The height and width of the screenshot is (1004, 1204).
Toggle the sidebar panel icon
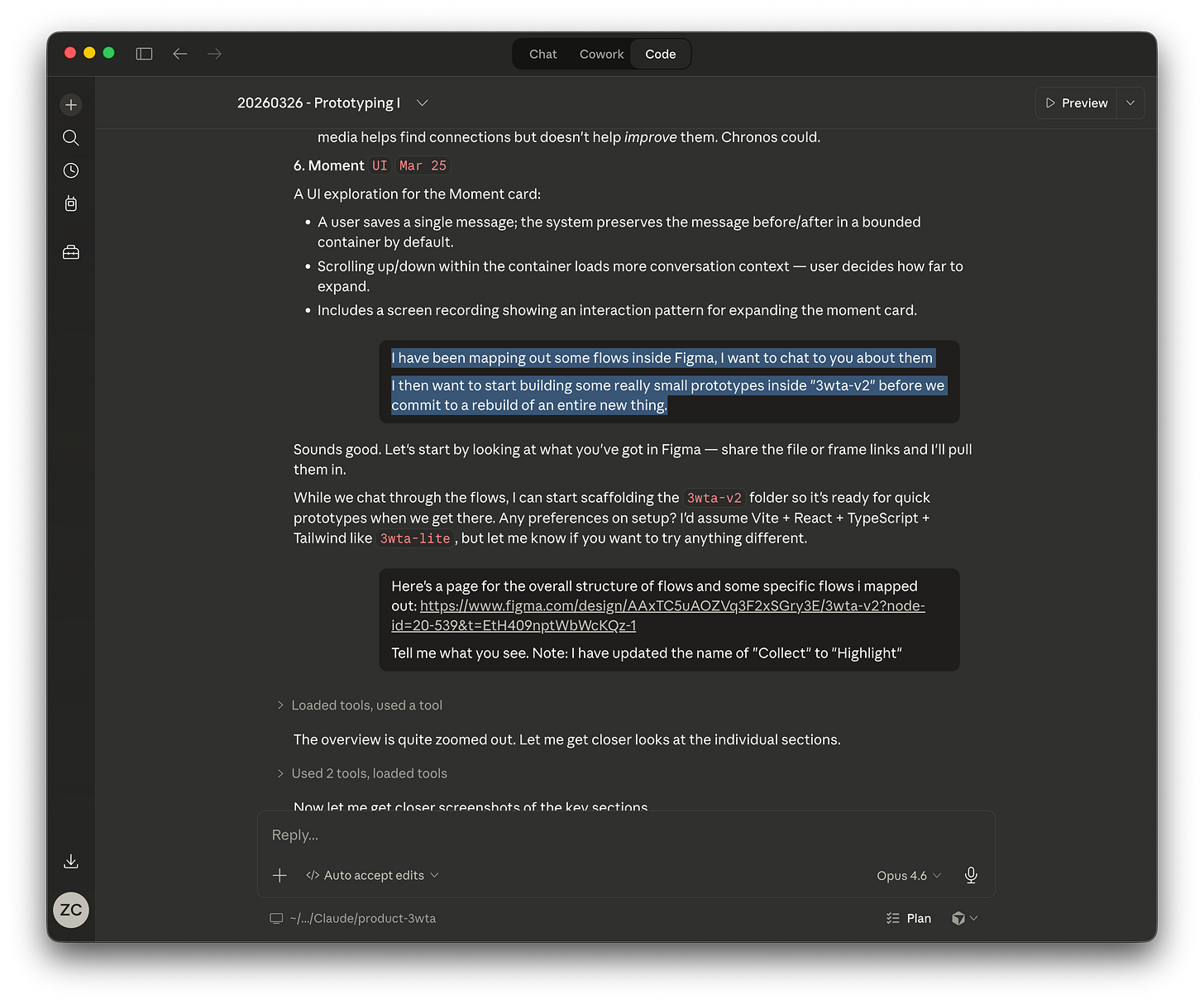pos(144,54)
